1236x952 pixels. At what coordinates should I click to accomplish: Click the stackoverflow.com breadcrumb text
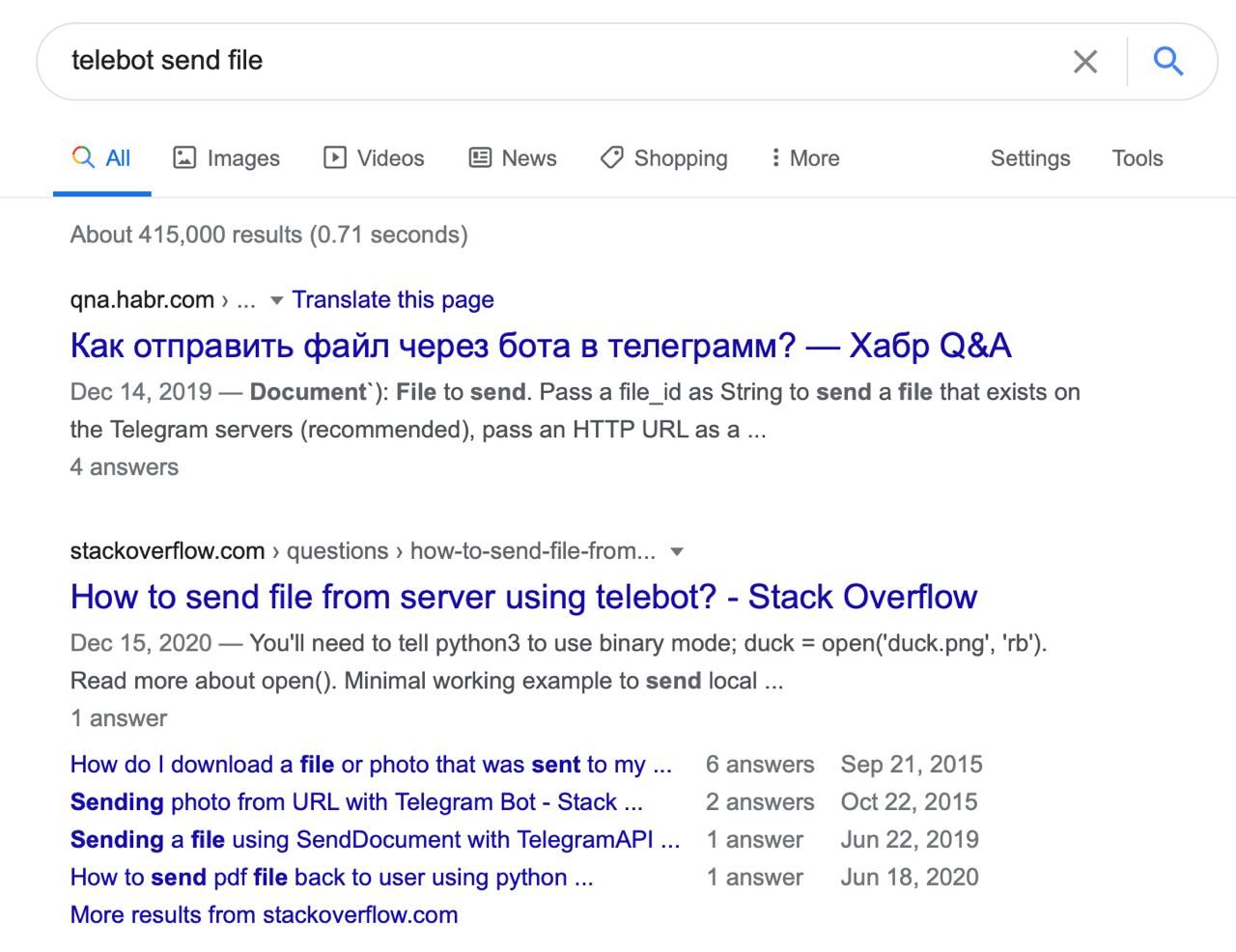tap(167, 551)
